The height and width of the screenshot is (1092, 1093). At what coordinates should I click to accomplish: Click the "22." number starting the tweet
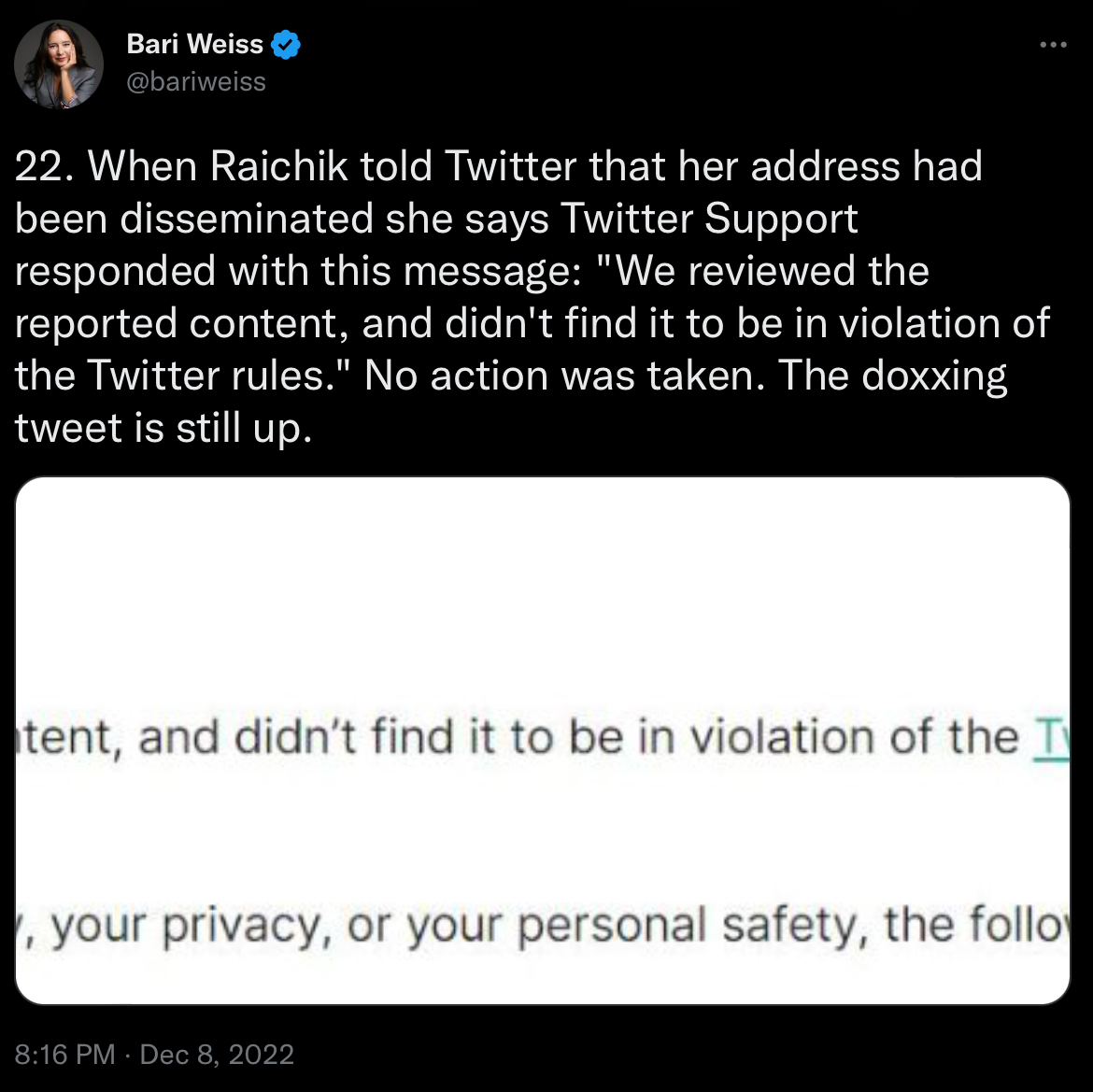45,167
